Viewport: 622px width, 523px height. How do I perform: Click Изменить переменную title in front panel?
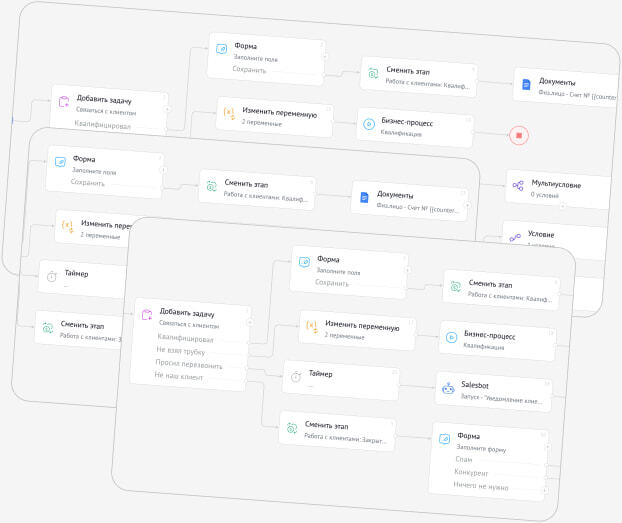(x=362, y=326)
